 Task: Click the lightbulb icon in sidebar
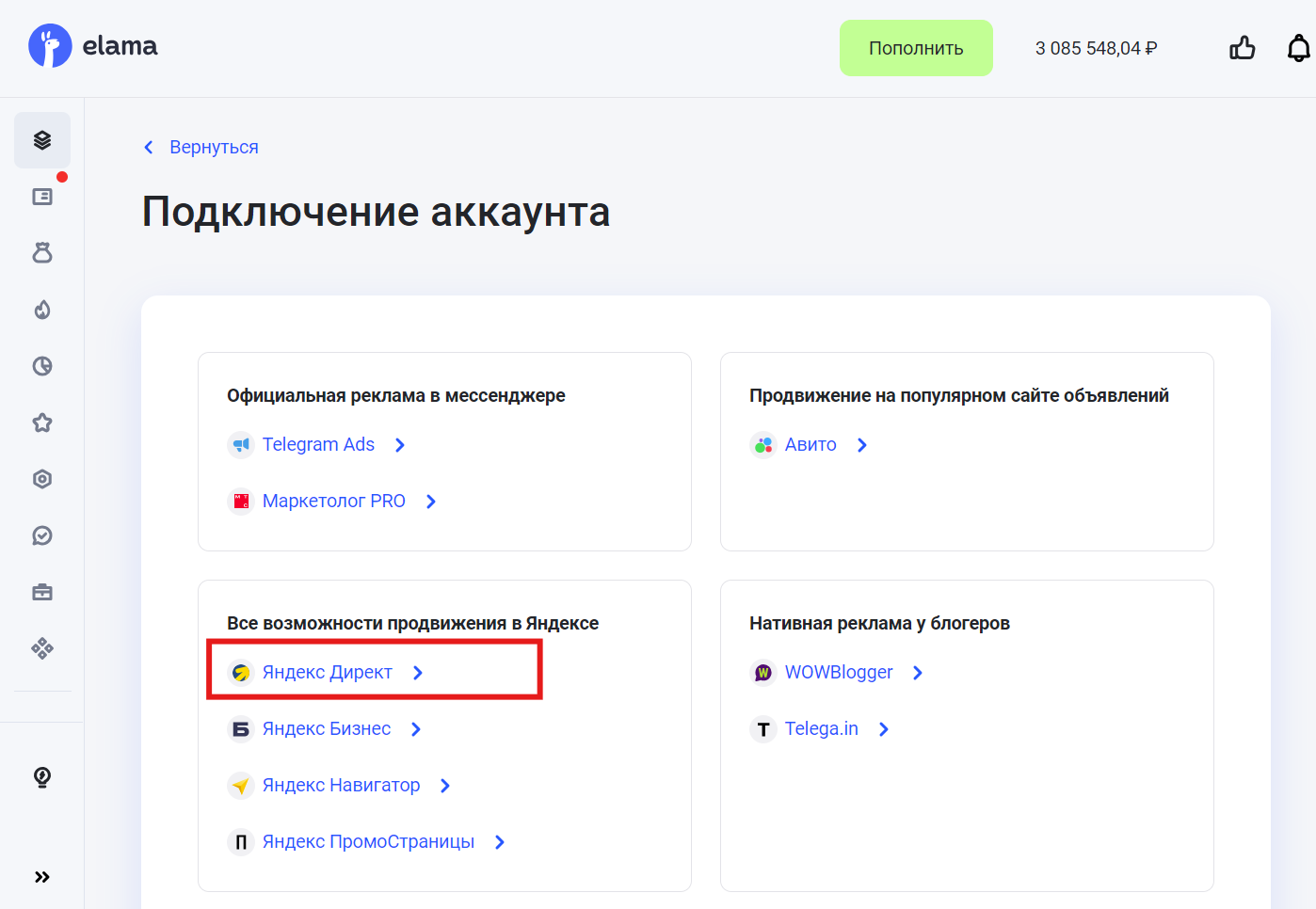(x=42, y=777)
